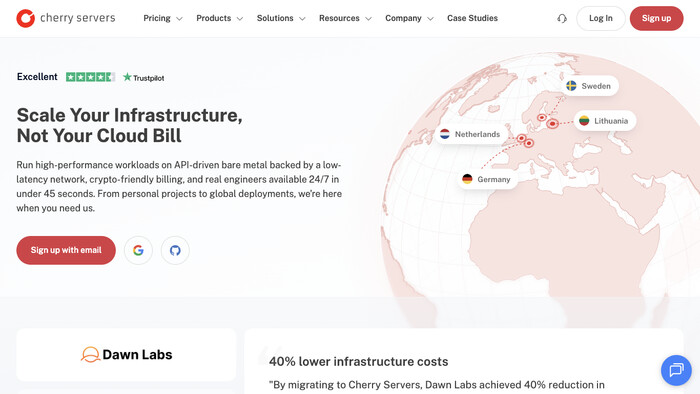Open the Solutions menu
Screen dimensions: 700x394
coord(281,18)
